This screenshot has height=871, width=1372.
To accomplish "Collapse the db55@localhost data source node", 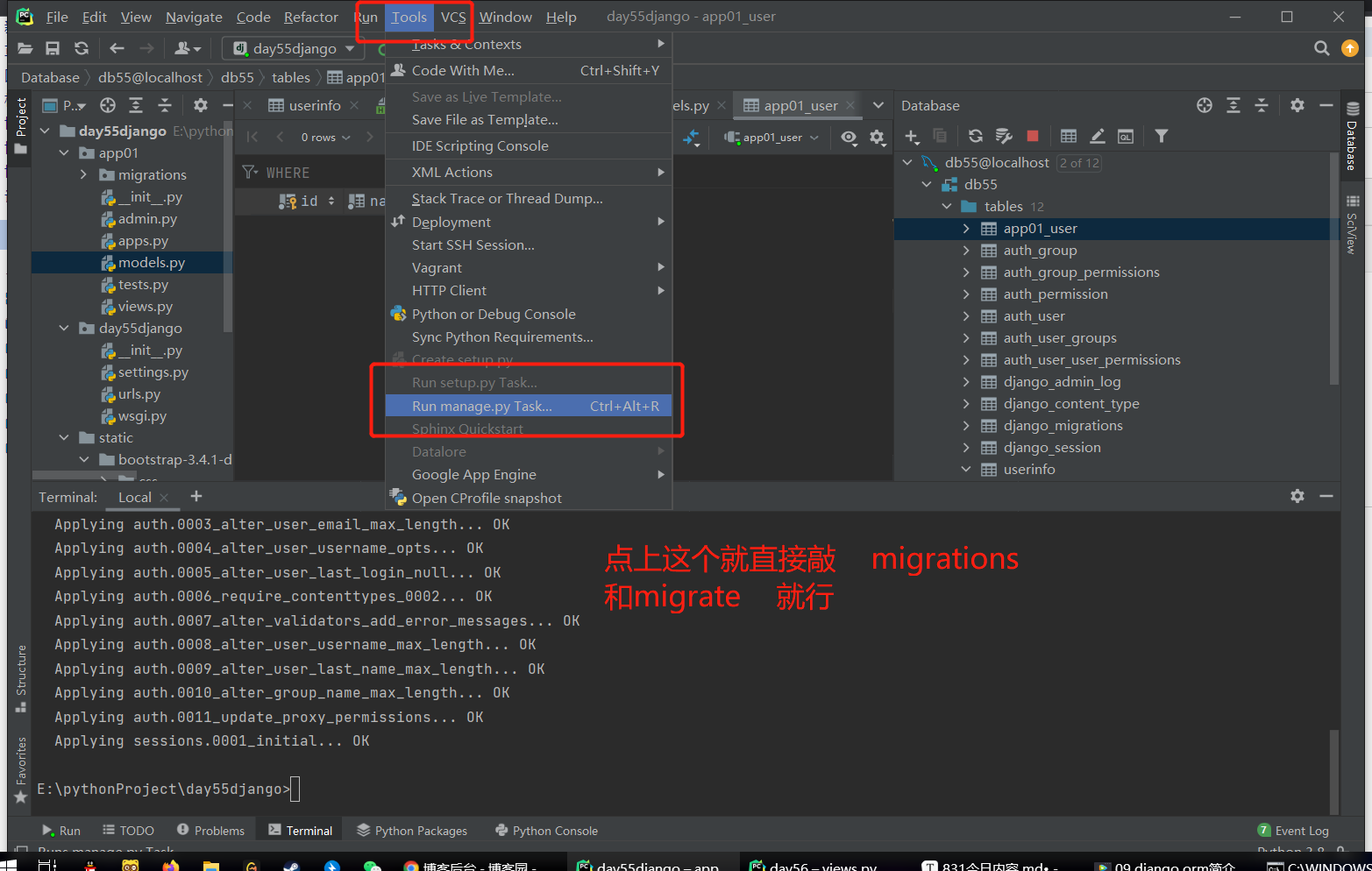I will (907, 162).
